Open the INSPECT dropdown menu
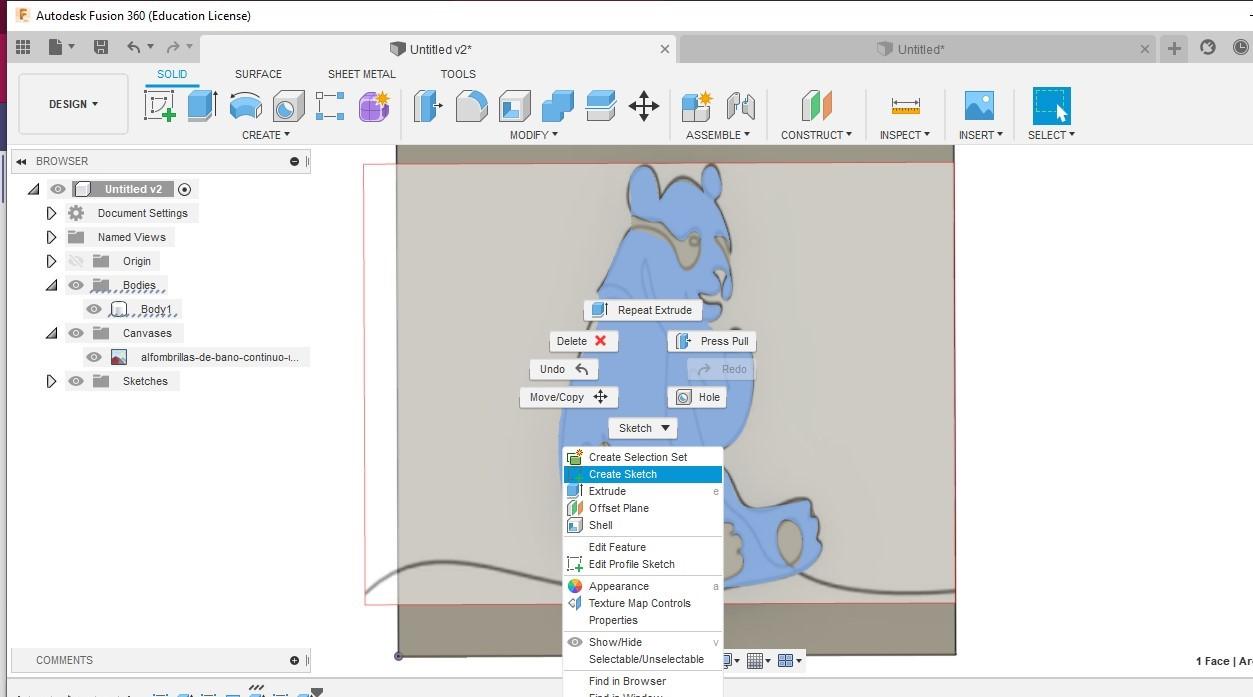1253x697 pixels. point(904,135)
